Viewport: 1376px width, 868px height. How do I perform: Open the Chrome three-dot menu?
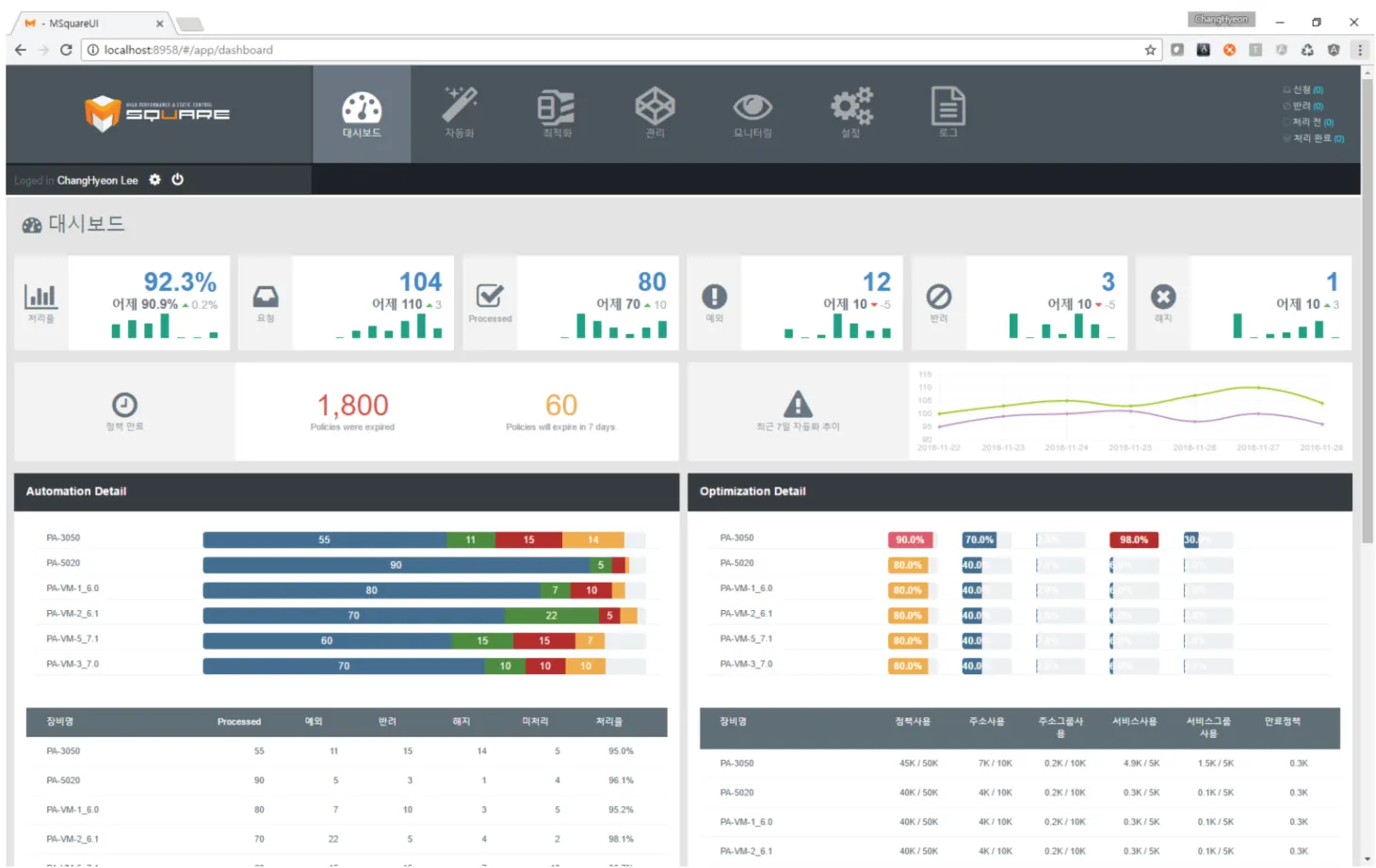(1359, 50)
